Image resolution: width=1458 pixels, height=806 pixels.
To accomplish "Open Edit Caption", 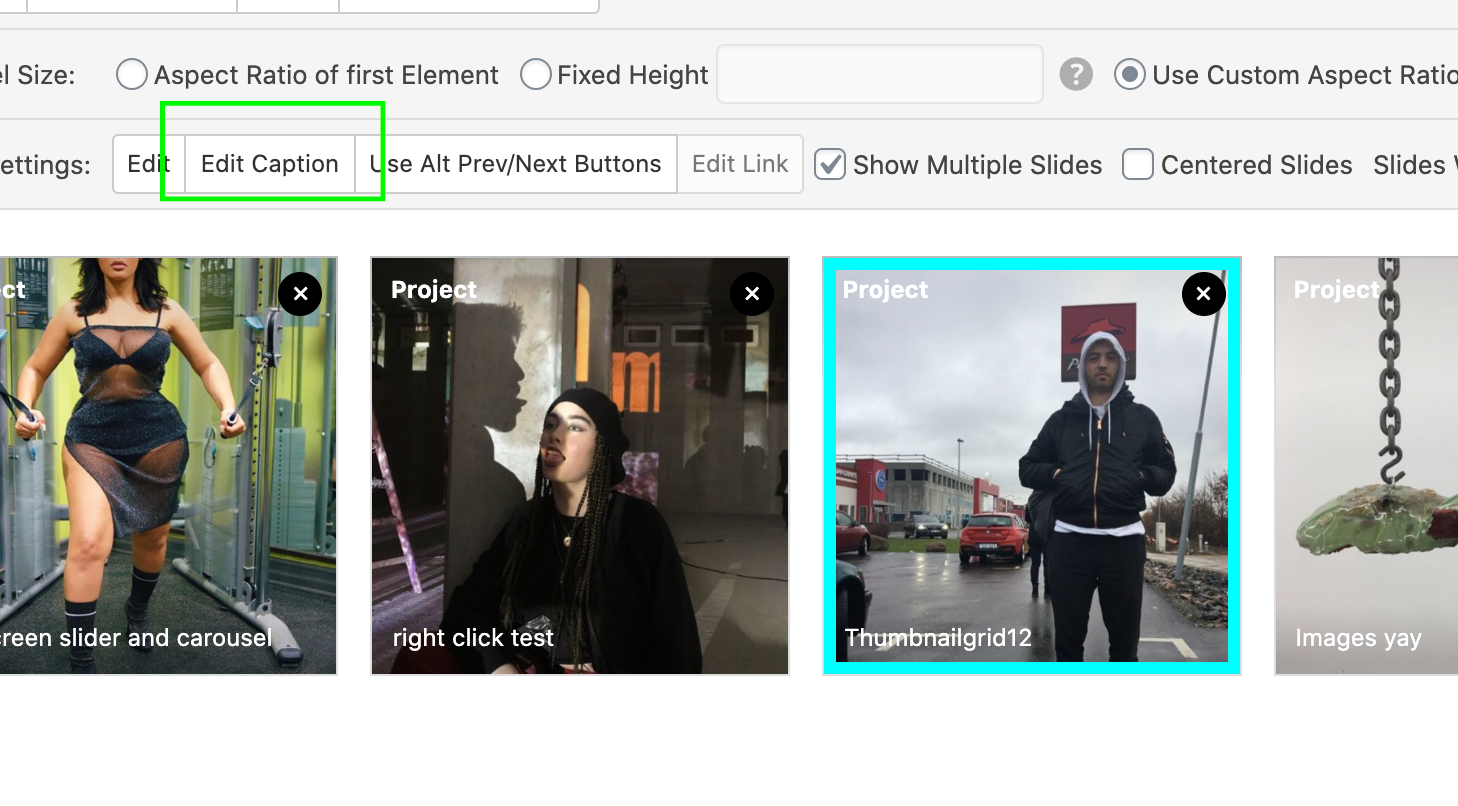I will click(269, 164).
